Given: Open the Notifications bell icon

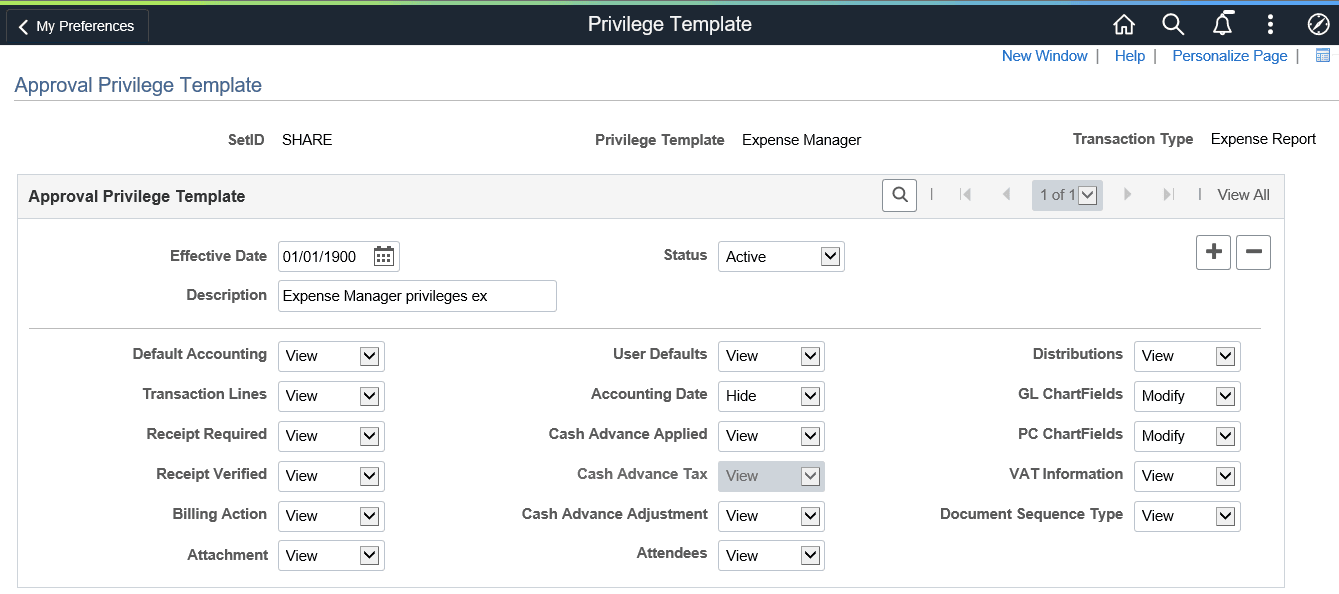Looking at the screenshot, I should pos(1222,25).
